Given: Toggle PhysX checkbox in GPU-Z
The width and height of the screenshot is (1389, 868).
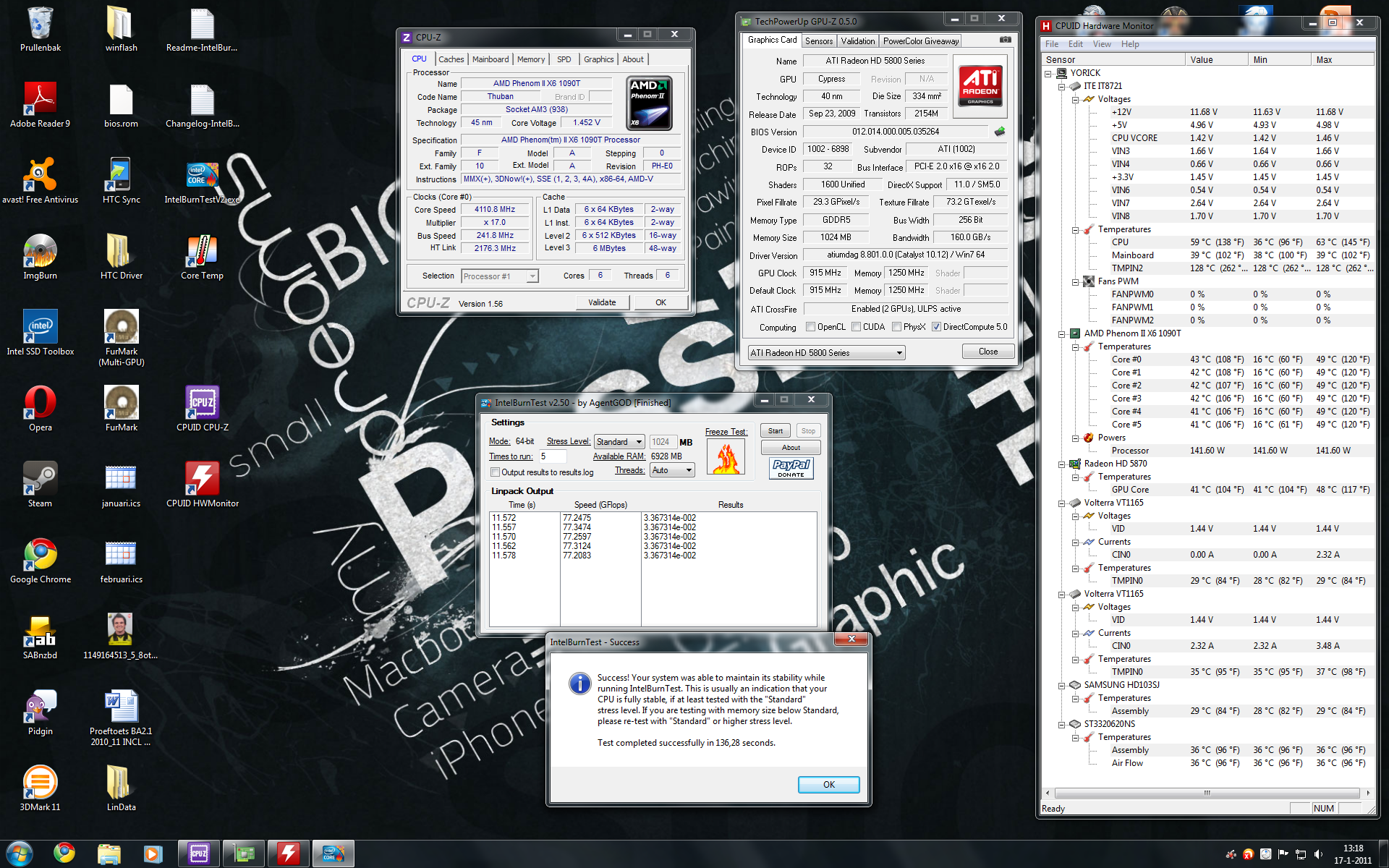Looking at the screenshot, I should coord(897,327).
